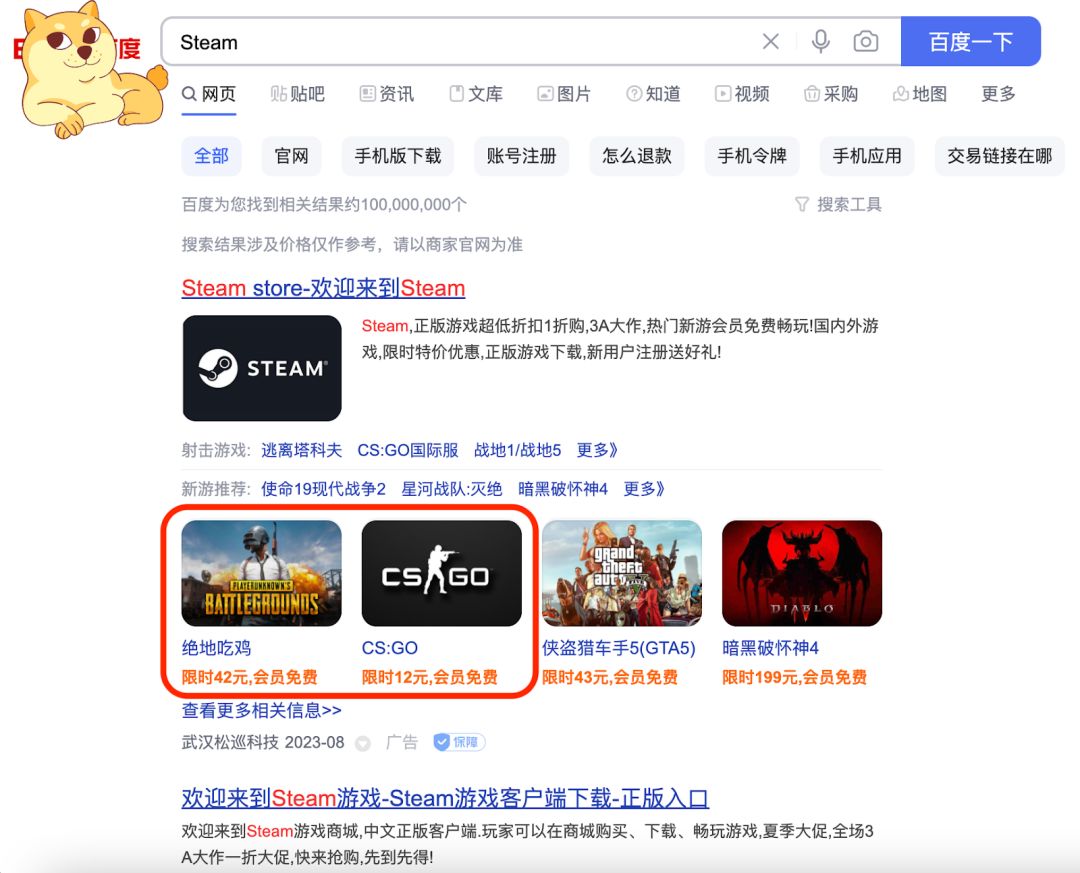This screenshot has height=873, width=1080.
Task: Click the 限时12元,会员免费 price text
Action: coord(430,677)
